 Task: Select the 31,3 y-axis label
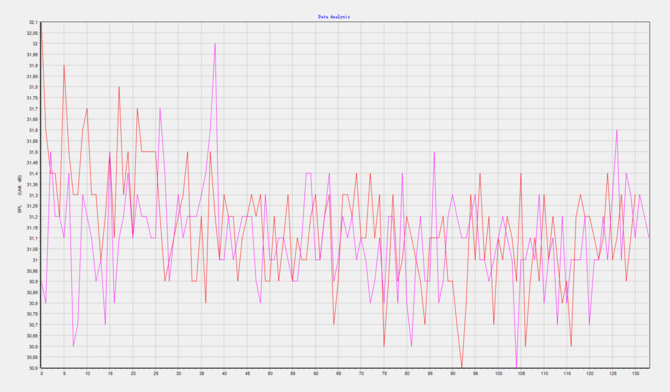pos(33,195)
